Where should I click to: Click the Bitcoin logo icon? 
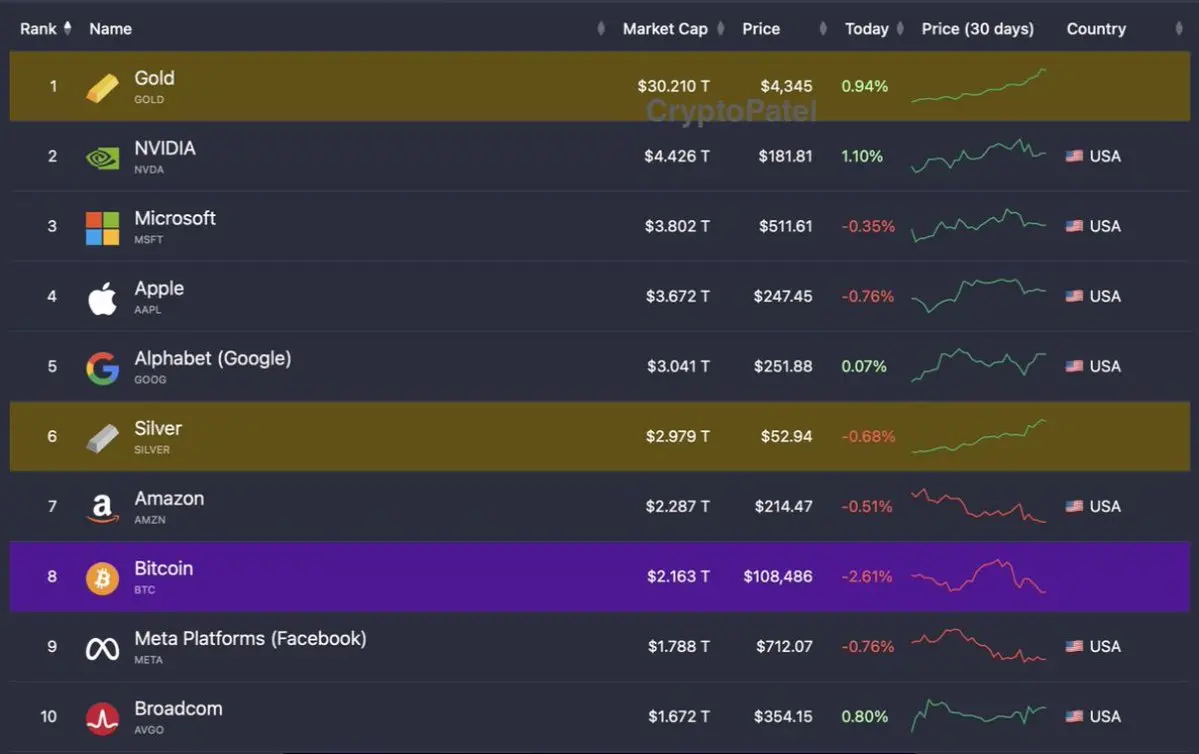[102, 578]
